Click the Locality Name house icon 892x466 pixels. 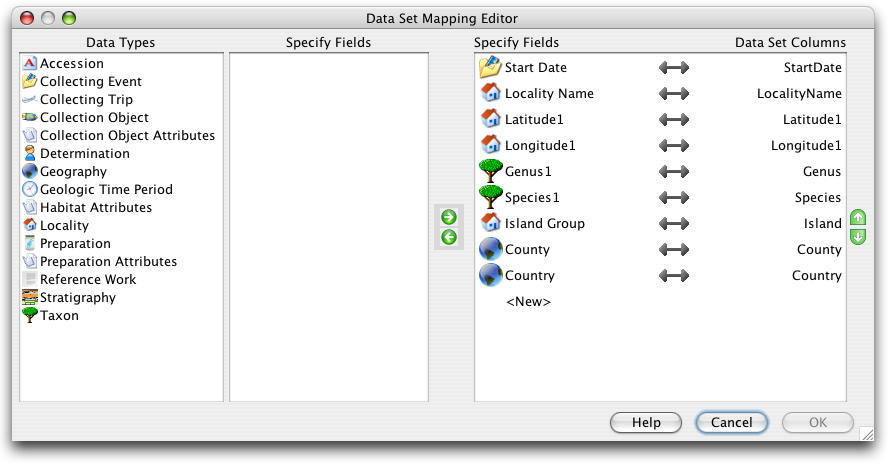point(490,93)
